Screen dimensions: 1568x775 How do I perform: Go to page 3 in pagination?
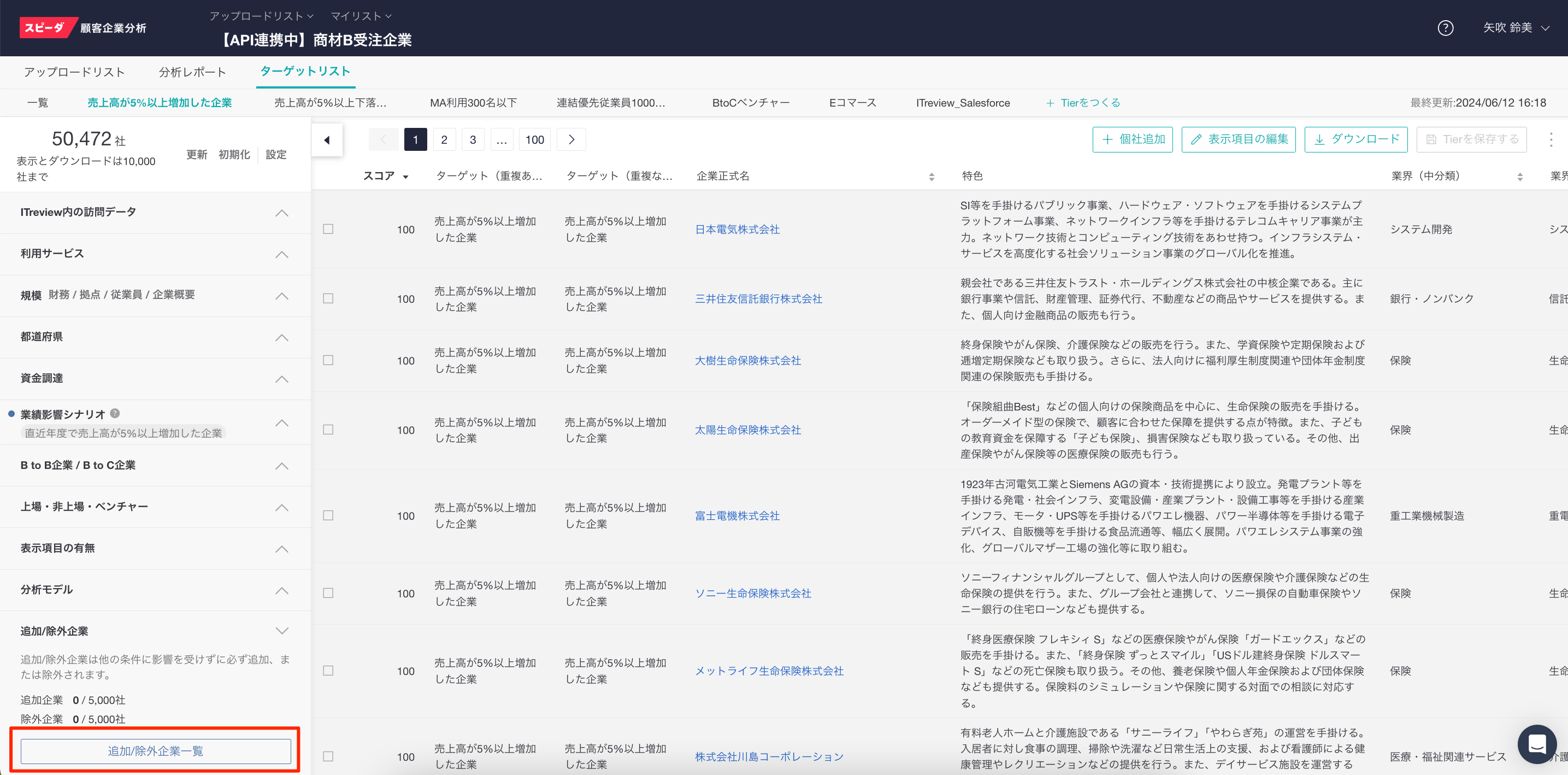coord(473,140)
